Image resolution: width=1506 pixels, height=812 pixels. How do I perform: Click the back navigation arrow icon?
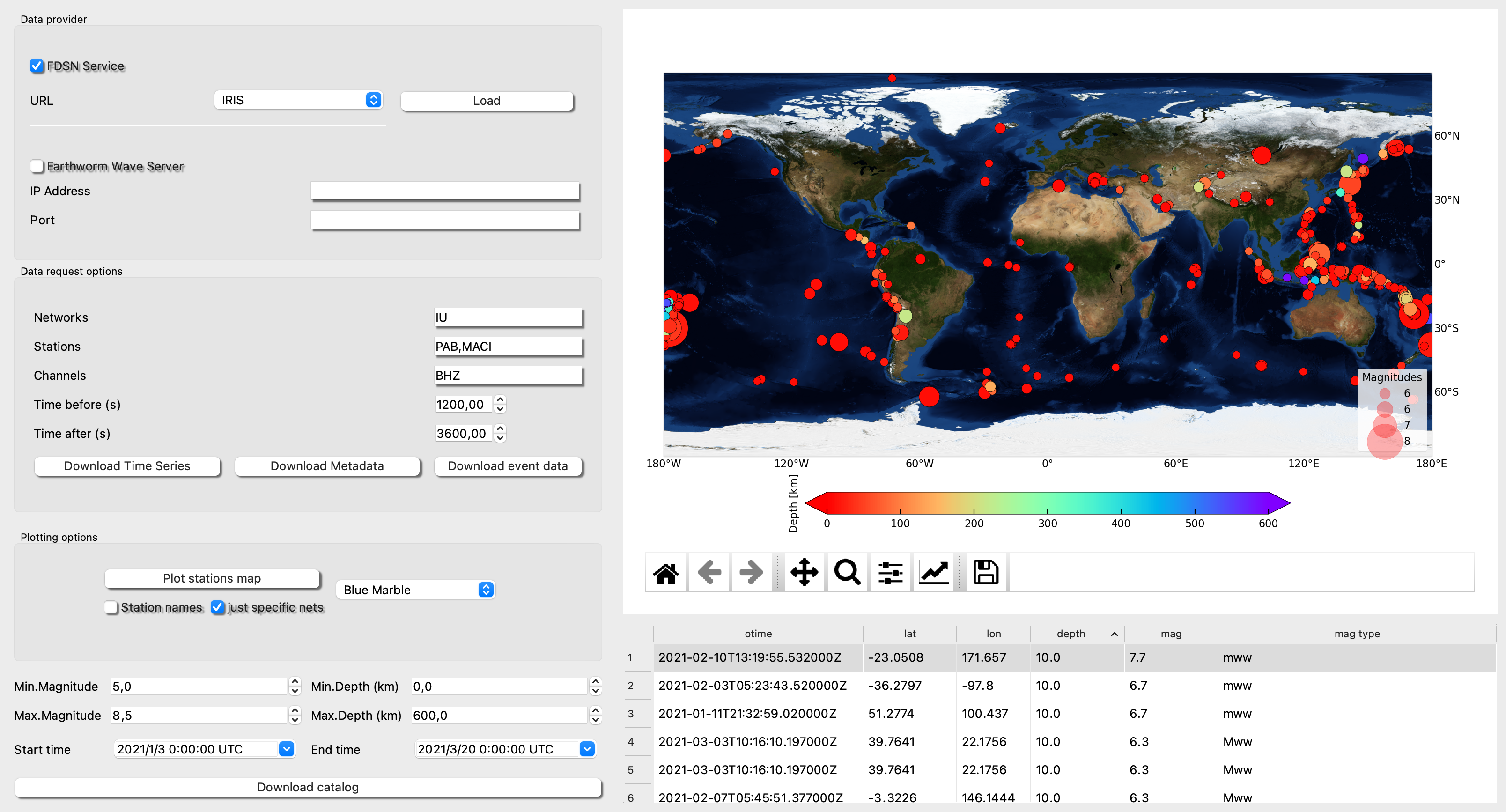709,573
